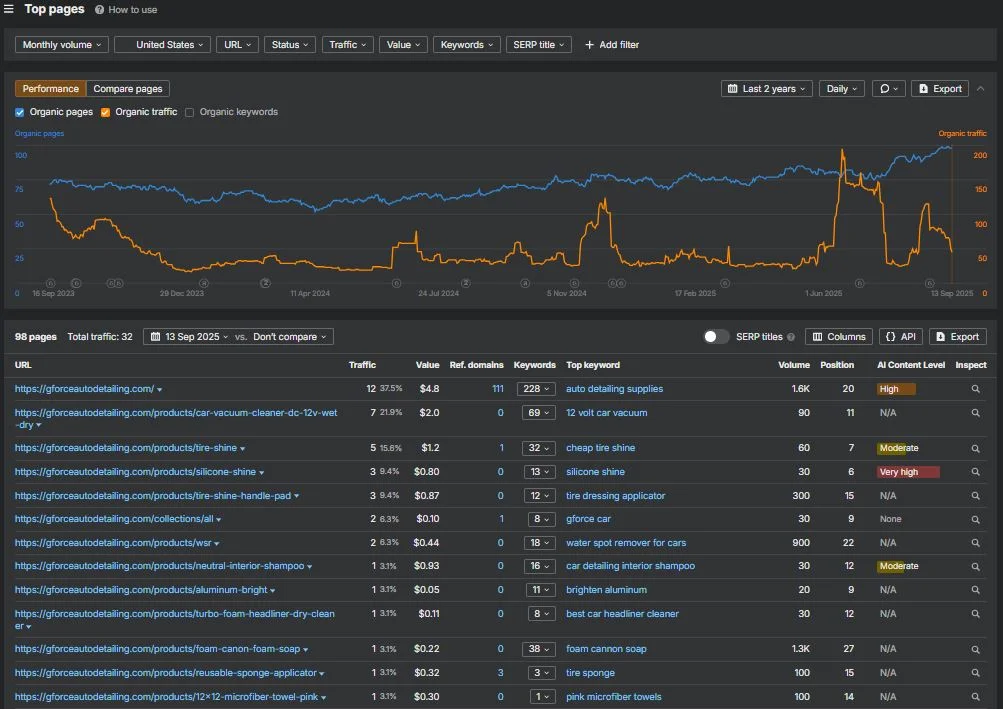This screenshot has height=709, width=1003.
Task: Click the chart marker labeled 2 near Apr 2024
Action: tap(265, 283)
